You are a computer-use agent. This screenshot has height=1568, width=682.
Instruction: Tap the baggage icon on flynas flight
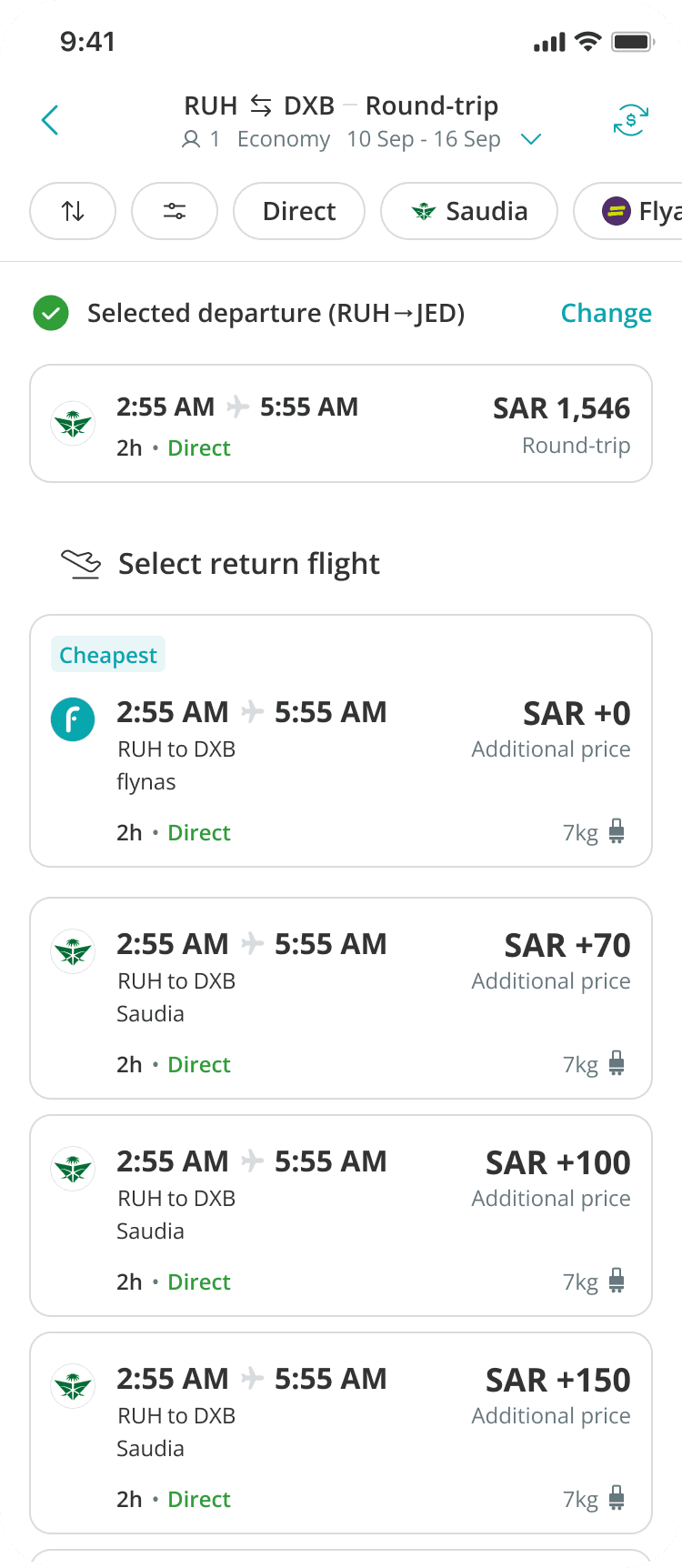(617, 831)
